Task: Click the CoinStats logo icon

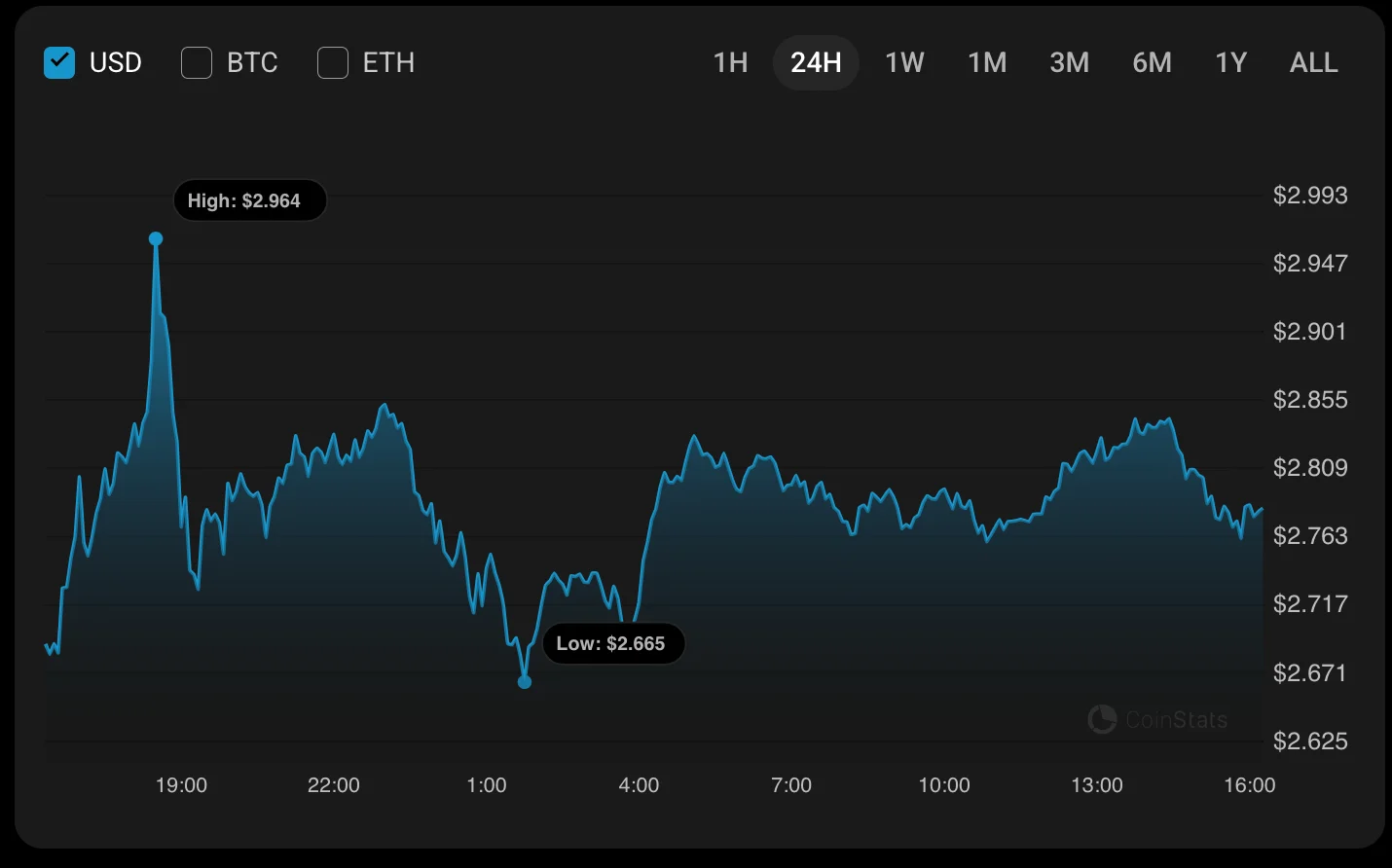Action: 1102,719
